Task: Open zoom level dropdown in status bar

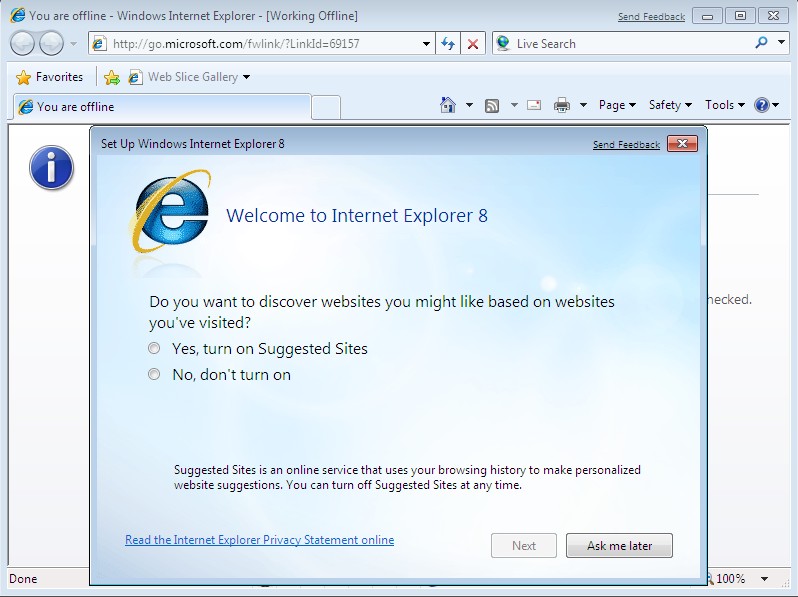Action: coord(764,579)
